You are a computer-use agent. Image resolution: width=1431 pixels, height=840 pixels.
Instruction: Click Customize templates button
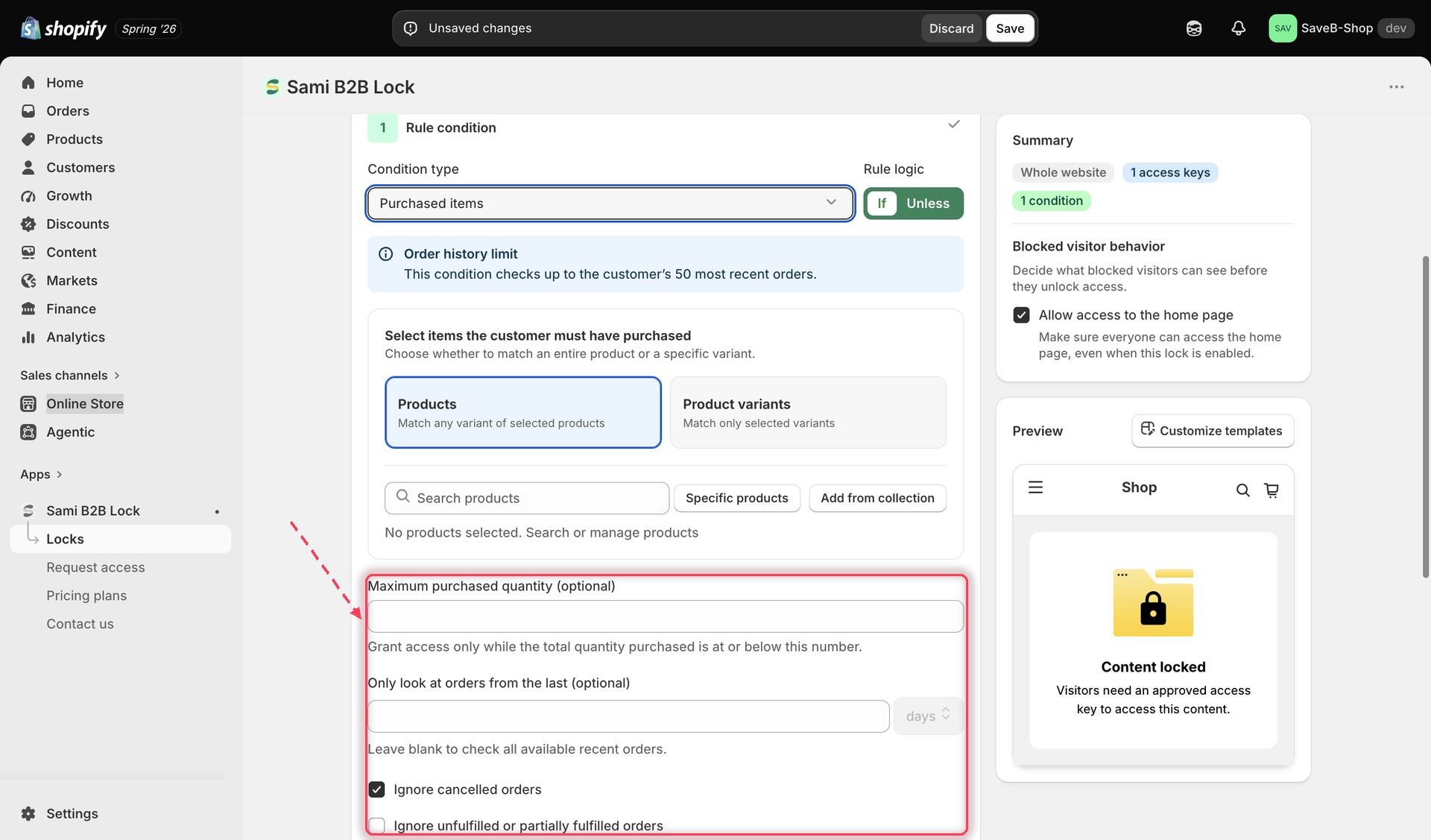pos(1213,431)
